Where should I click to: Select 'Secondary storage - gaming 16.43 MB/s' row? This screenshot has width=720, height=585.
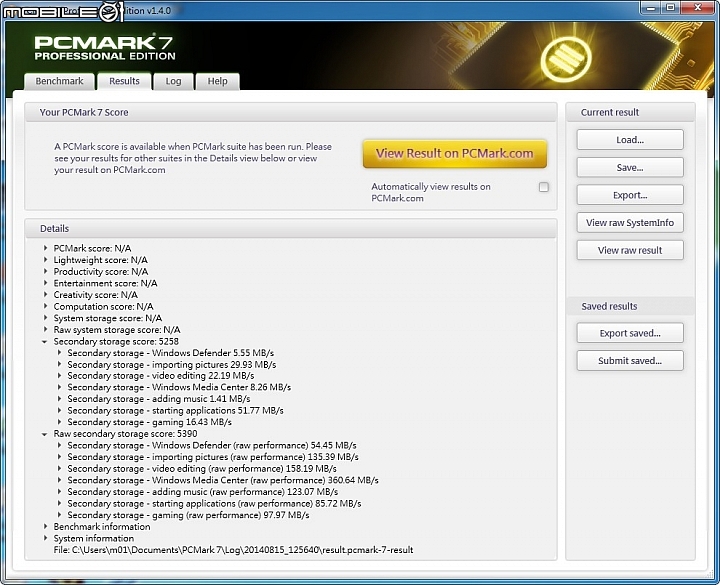pyautogui.click(x=149, y=422)
